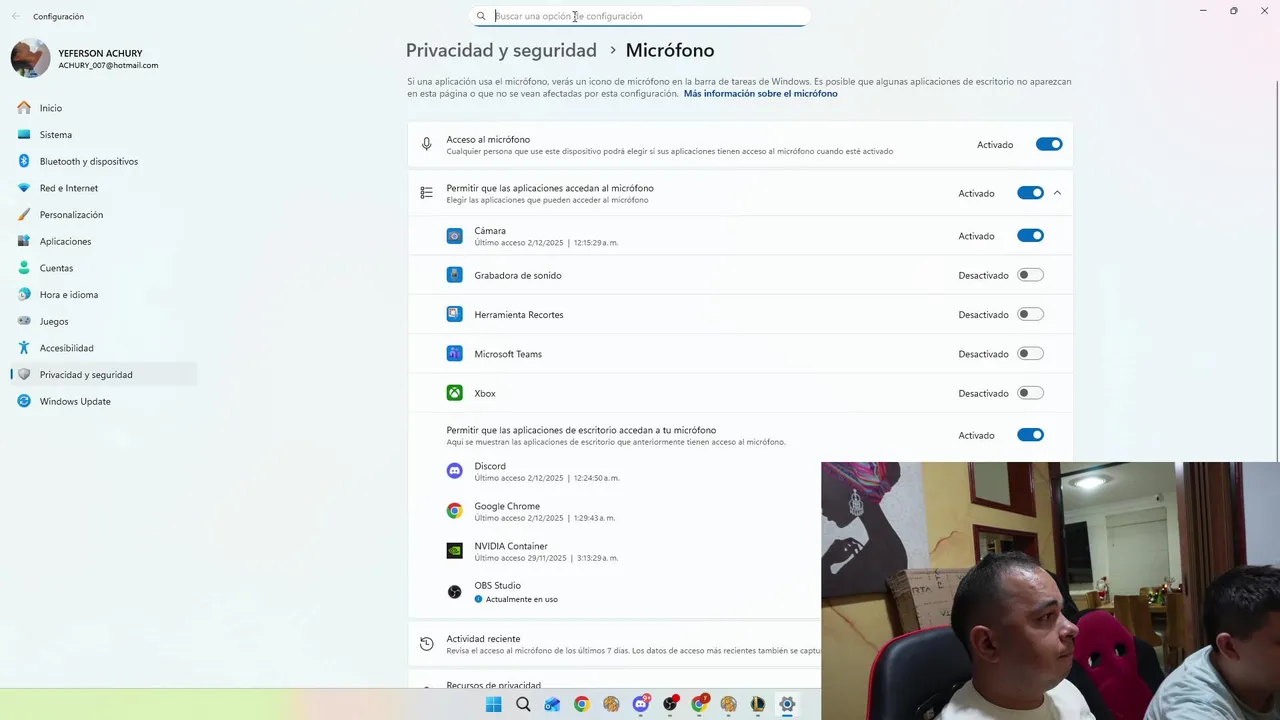This screenshot has width=1280, height=720.
Task: Toggle off Acceso al micrófono switch
Action: coord(1049,144)
